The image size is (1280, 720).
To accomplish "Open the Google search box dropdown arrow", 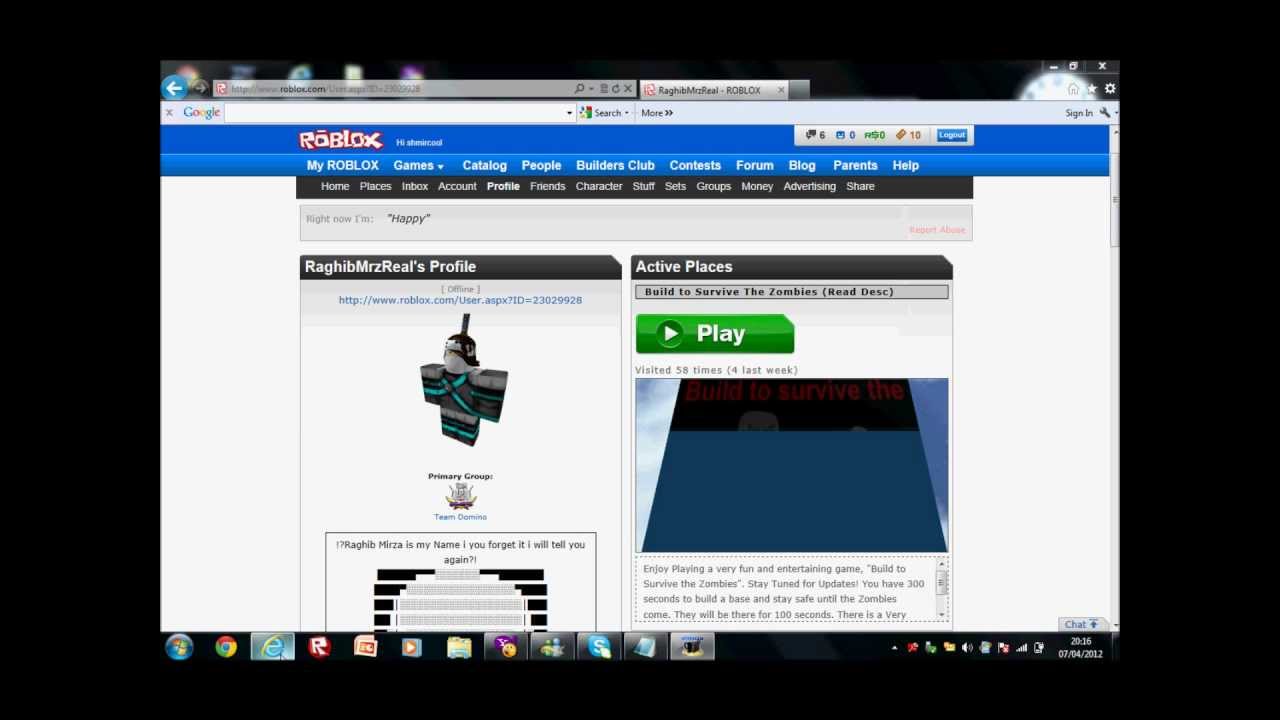I will (569, 113).
